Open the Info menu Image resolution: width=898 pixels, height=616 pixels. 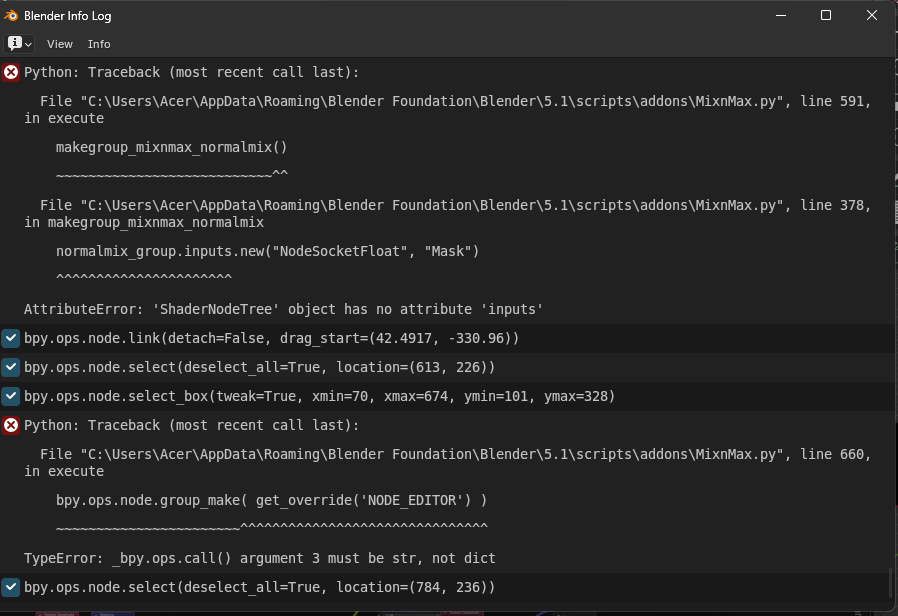coord(99,44)
